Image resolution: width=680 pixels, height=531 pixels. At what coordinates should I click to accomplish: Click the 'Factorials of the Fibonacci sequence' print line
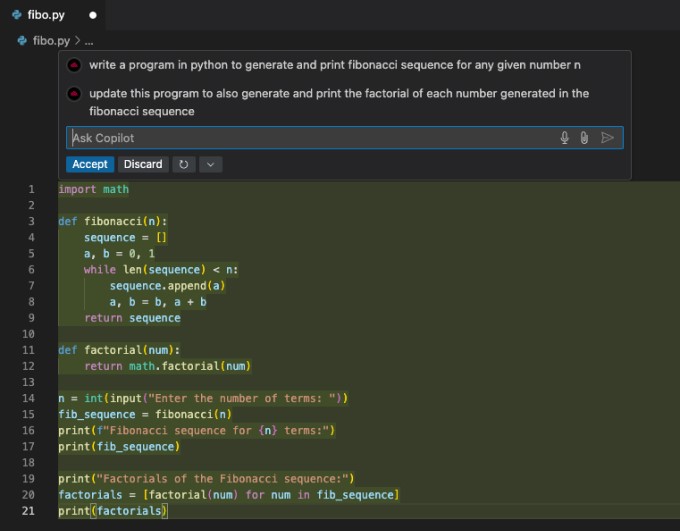206,478
